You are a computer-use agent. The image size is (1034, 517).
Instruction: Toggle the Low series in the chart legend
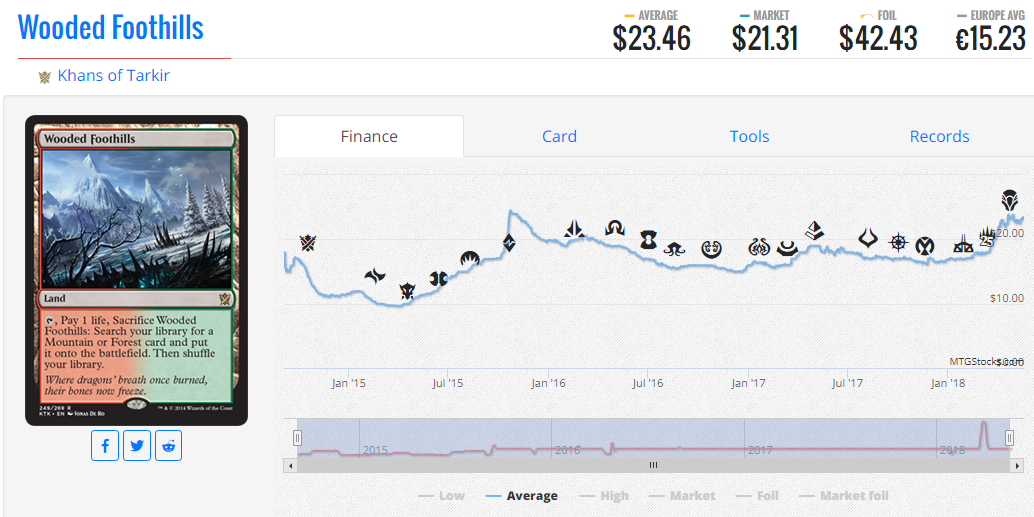click(x=441, y=496)
